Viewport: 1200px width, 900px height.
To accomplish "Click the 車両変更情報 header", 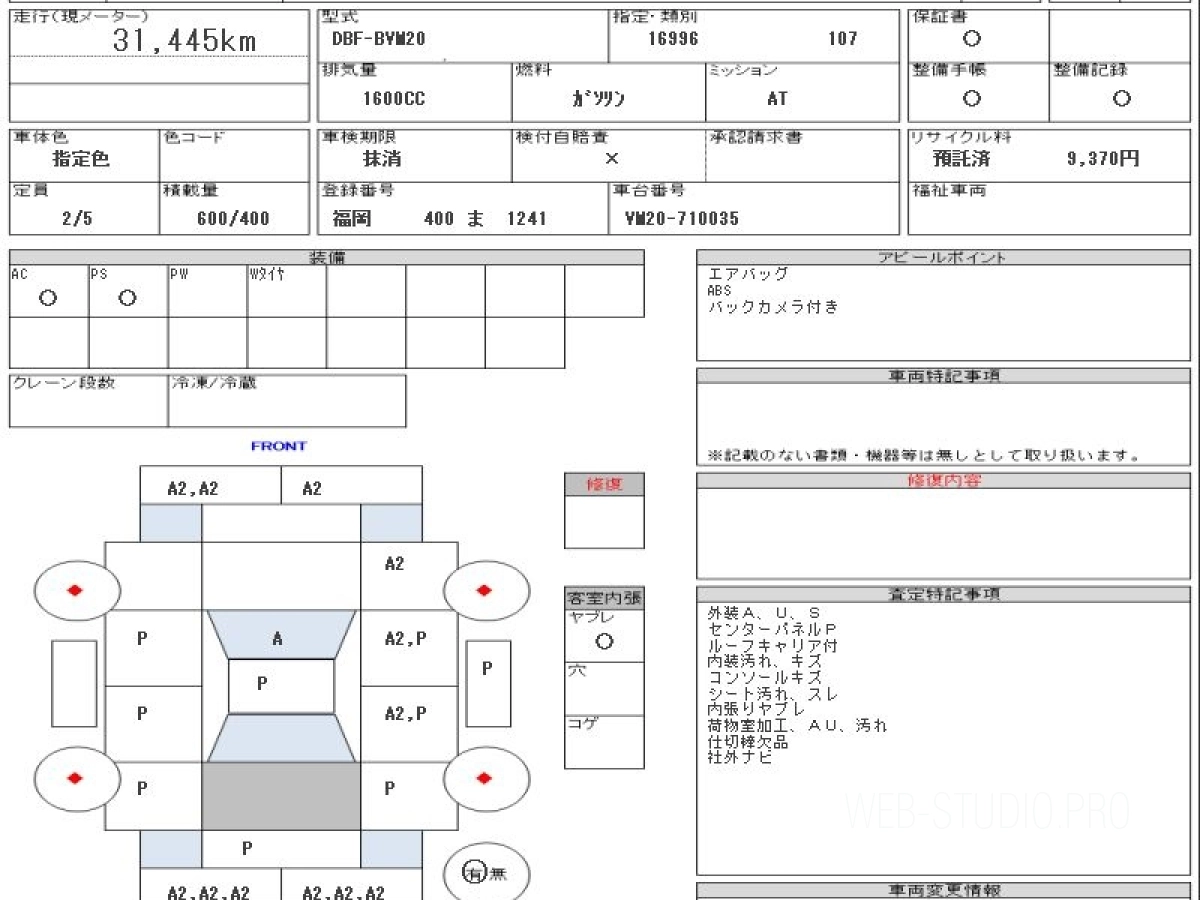I will [x=944, y=890].
